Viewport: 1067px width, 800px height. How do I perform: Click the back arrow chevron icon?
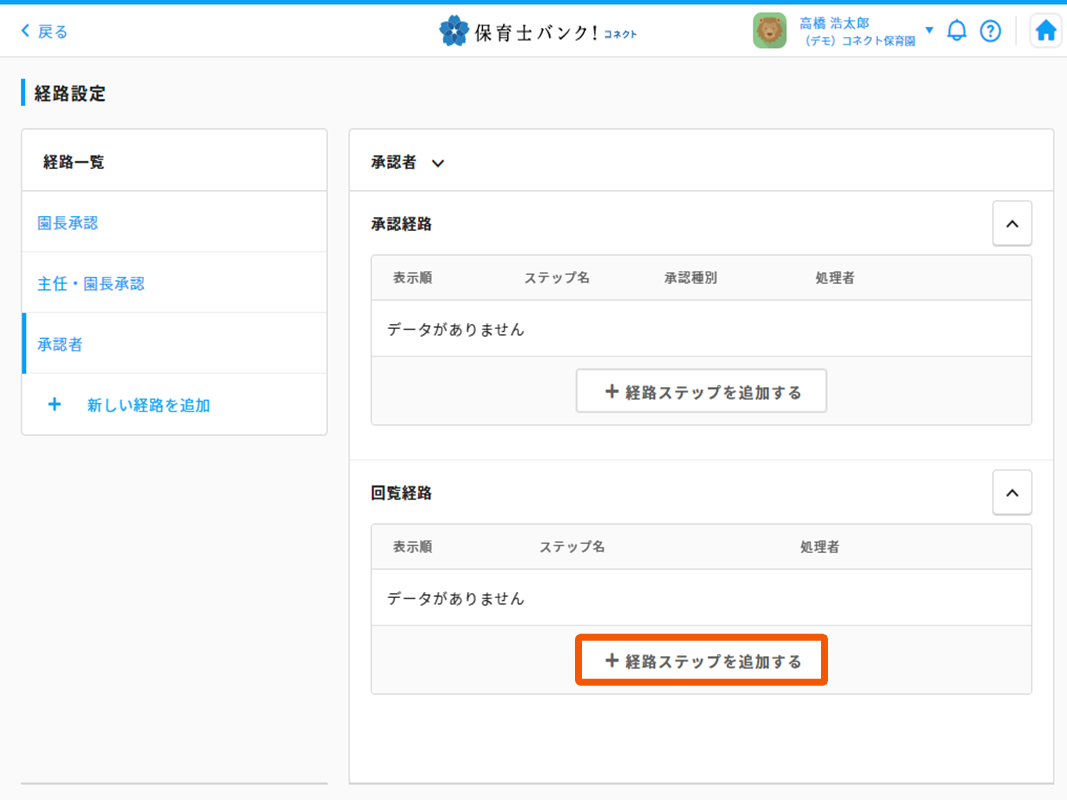26,32
